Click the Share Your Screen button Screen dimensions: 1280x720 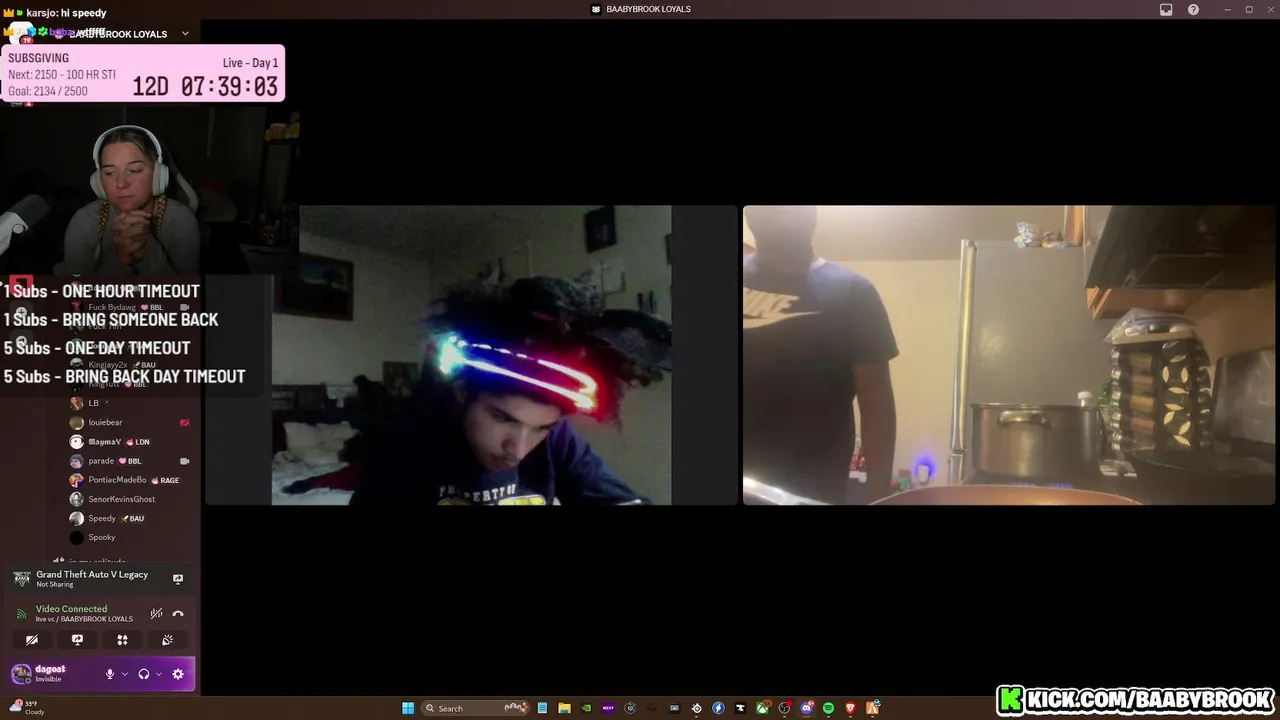77,640
